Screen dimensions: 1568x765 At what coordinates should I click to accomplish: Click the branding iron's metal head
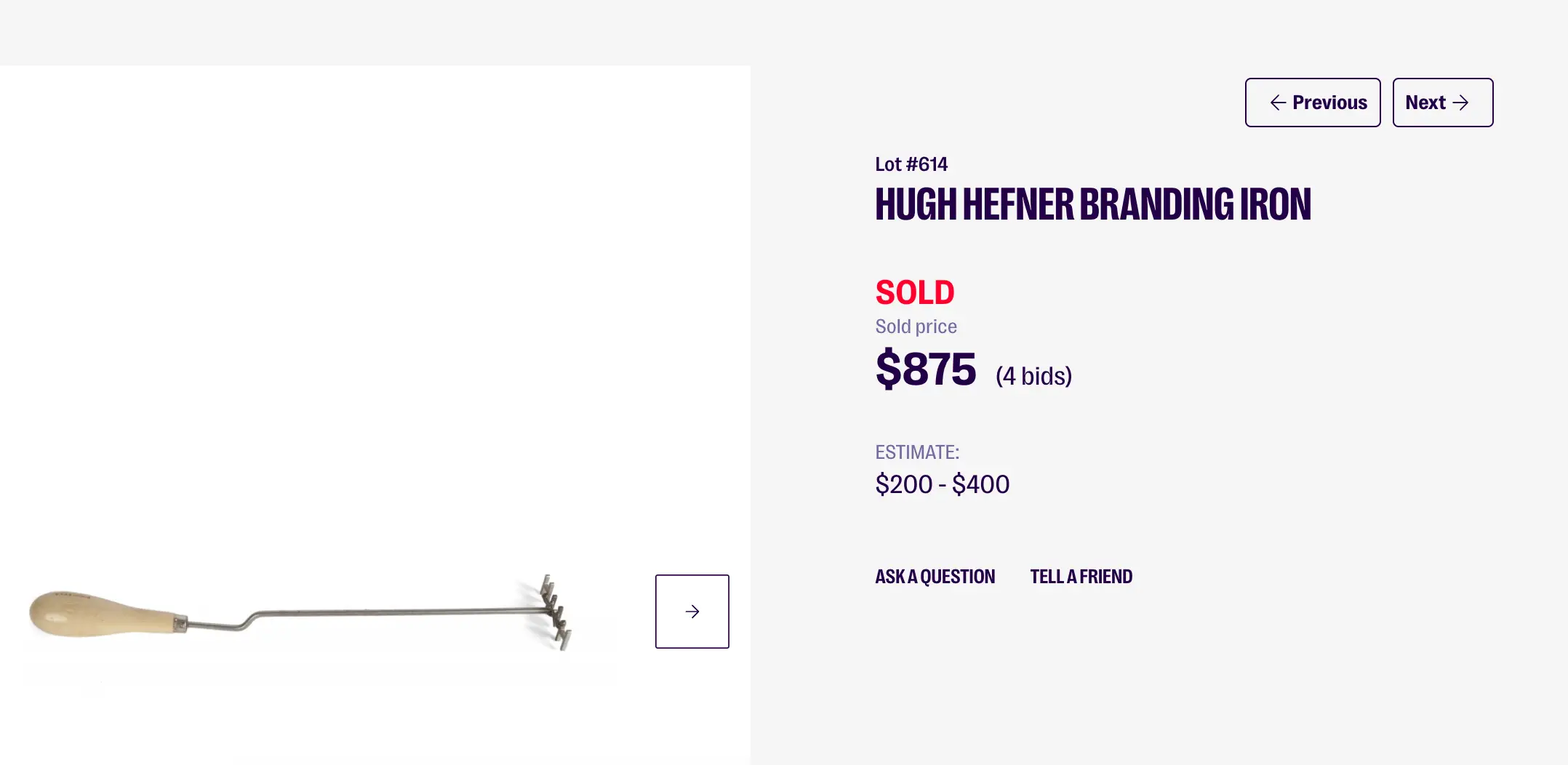(x=556, y=611)
